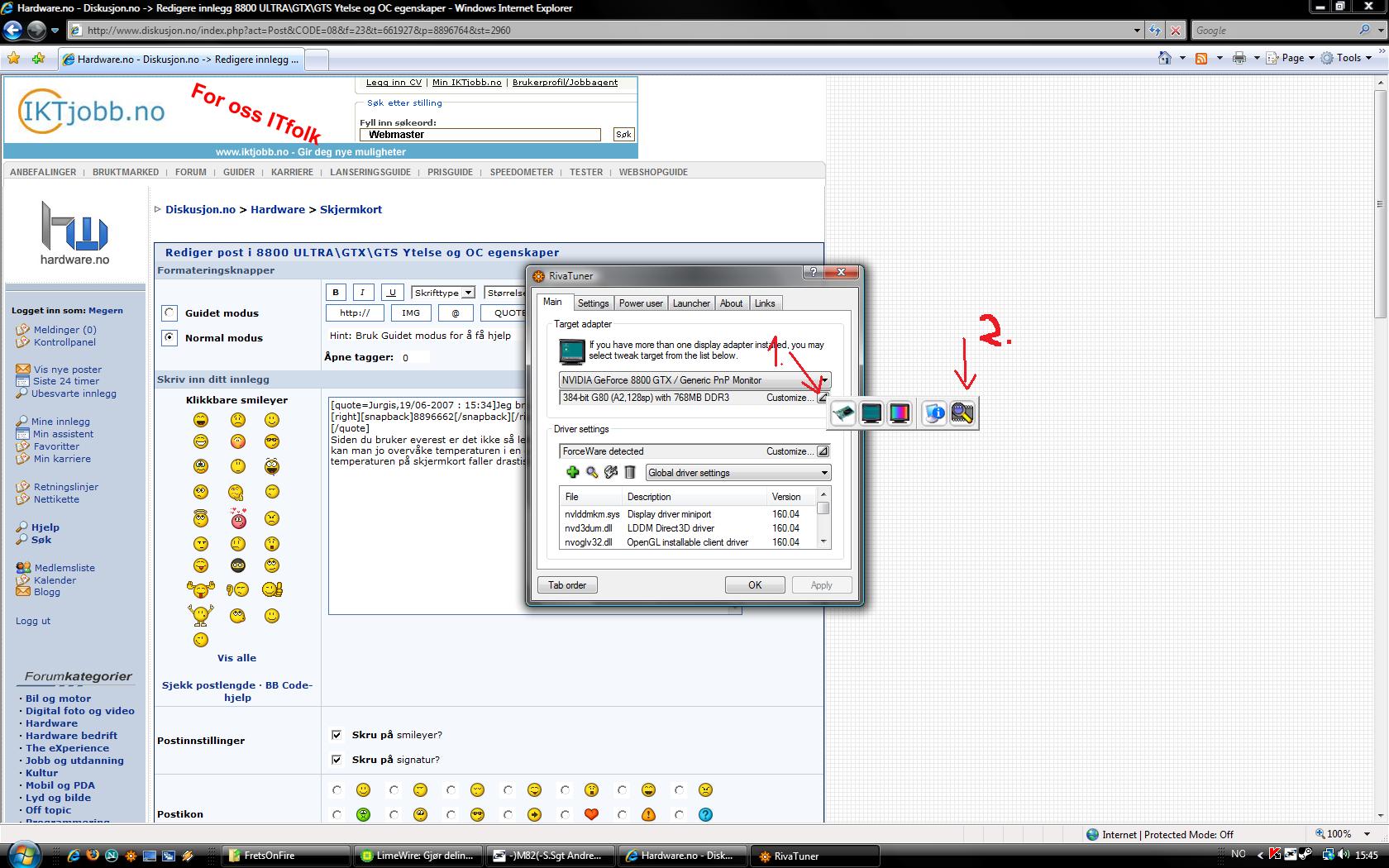Open the target adapter dropdown
Viewport: 1389px width, 868px height.
tap(694, 380)
